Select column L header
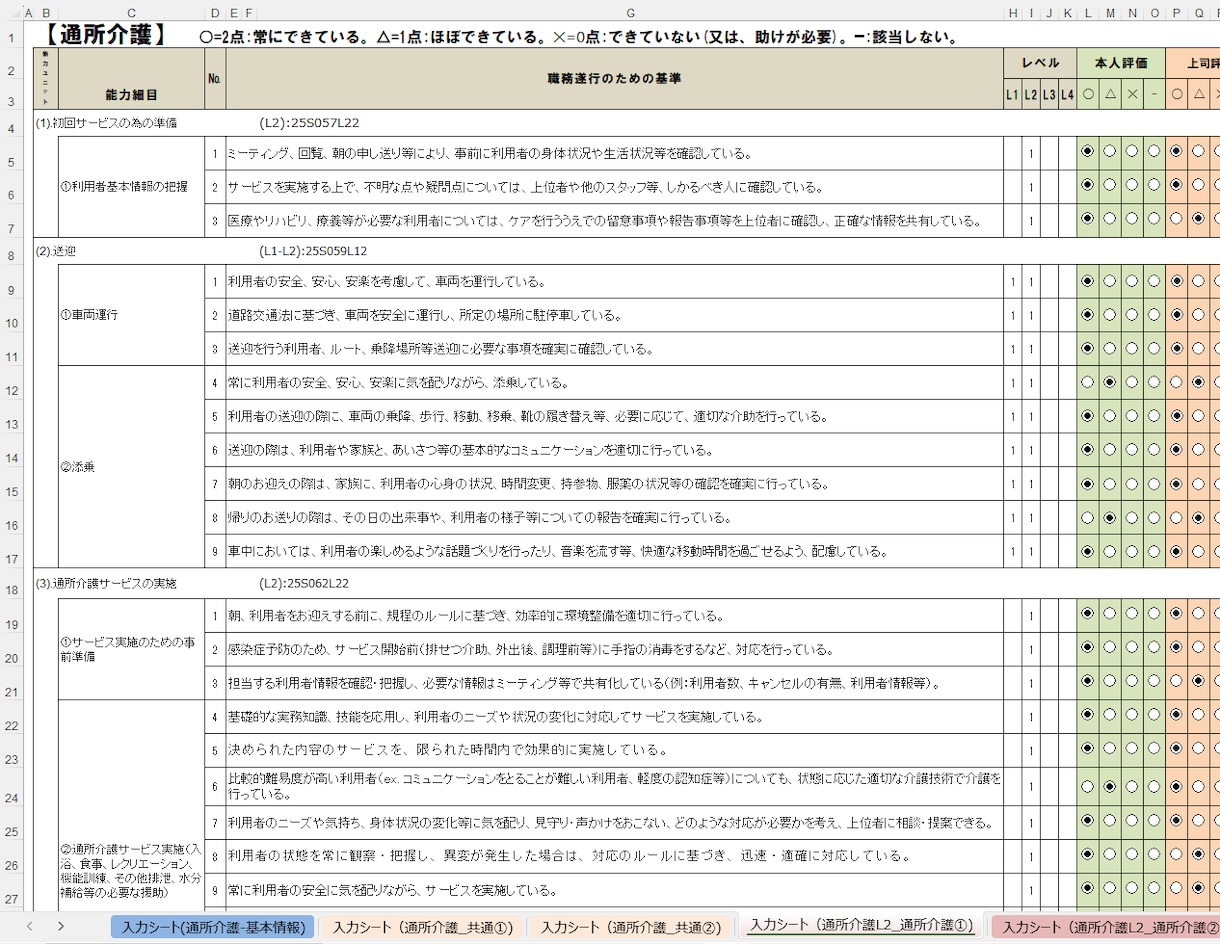Screen dimensions: 1220x944 click(x=1088, y=12)
